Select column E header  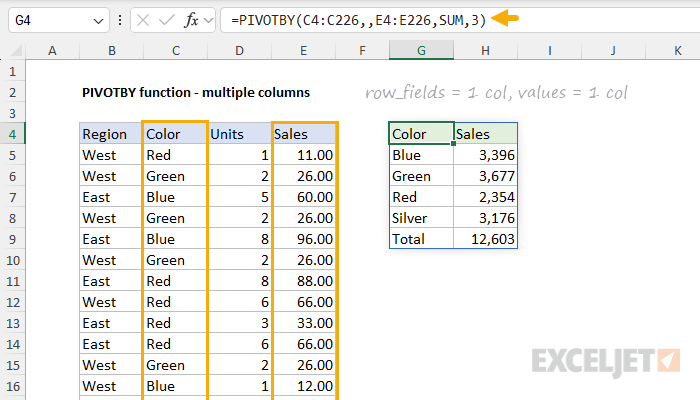tap(303, 50)
